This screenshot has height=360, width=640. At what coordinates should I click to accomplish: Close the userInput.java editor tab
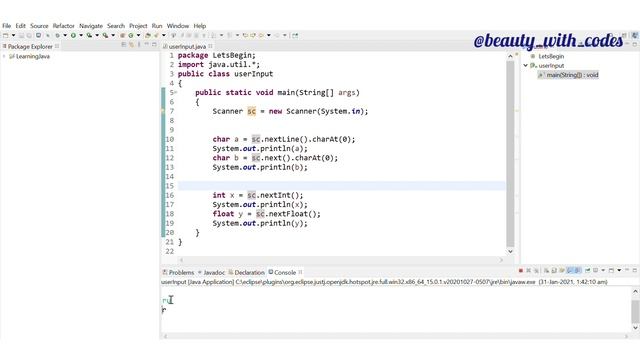click(x=211, y=46)
